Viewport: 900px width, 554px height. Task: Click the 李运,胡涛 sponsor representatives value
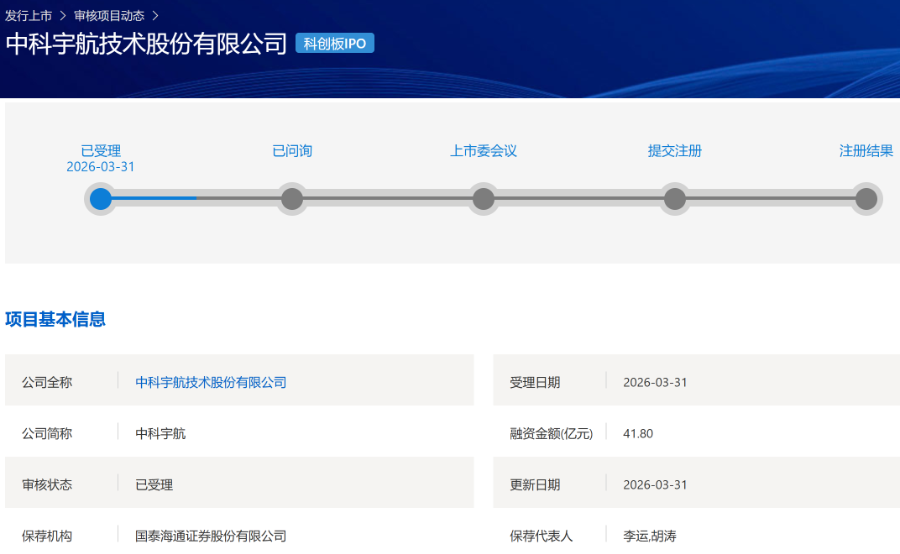pos(650,536)
